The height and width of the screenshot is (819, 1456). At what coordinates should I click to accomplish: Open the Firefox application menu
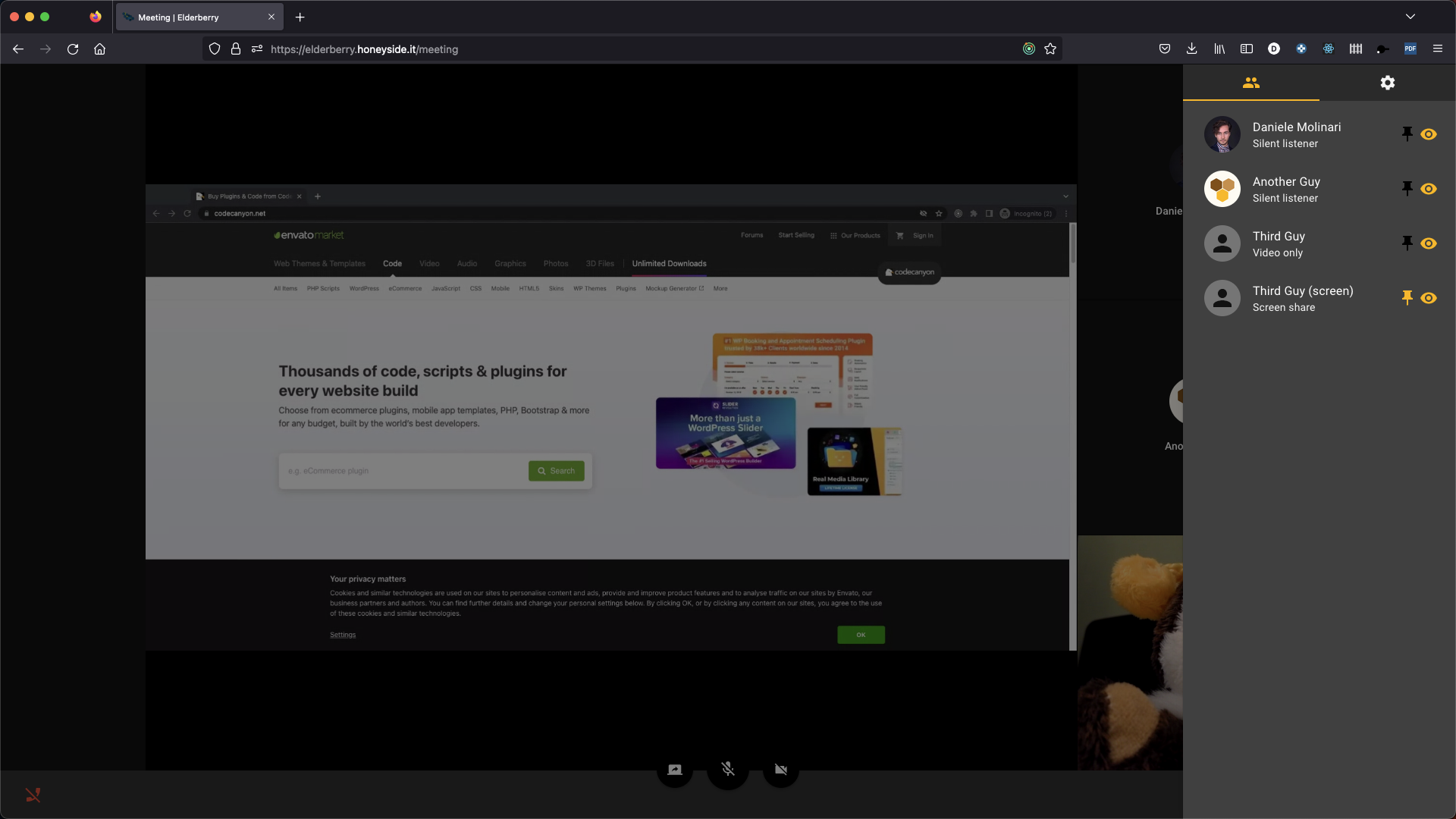1437,49
